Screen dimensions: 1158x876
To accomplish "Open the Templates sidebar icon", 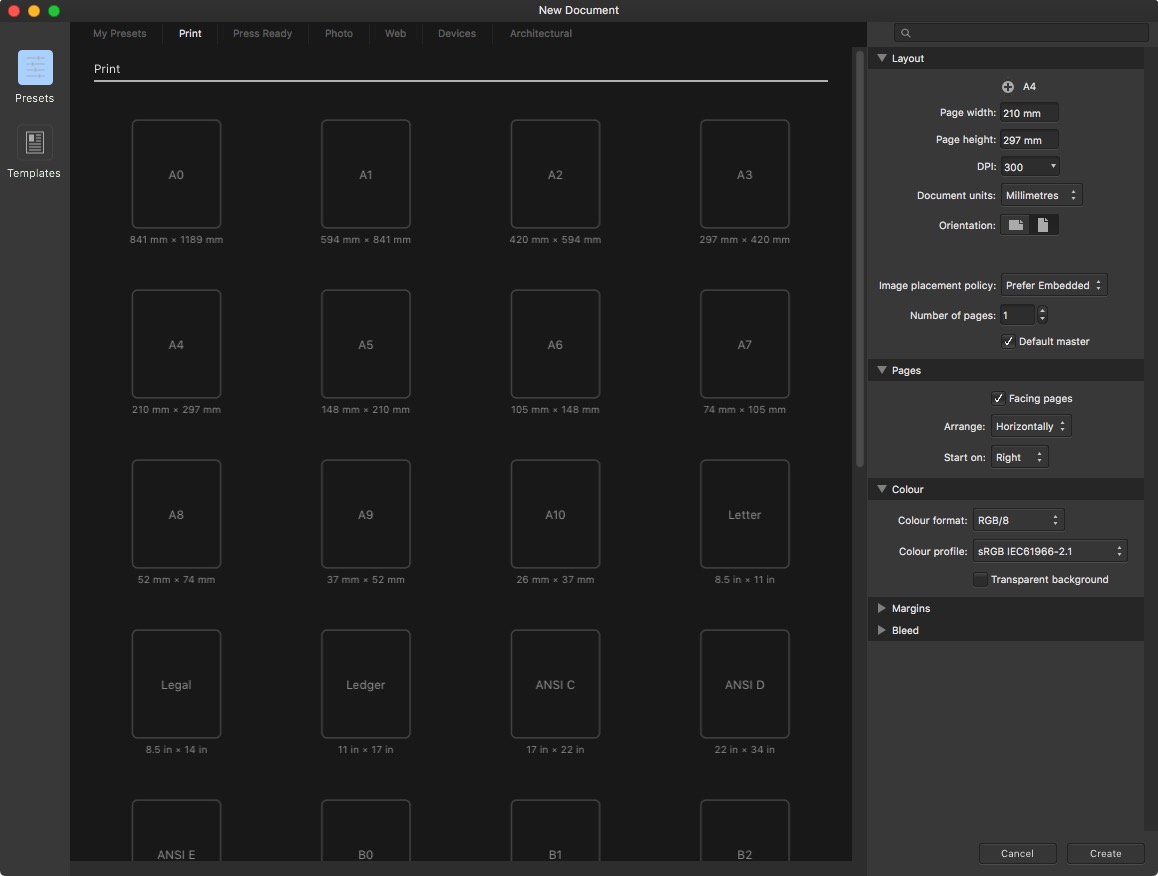I will pos(35,143).
